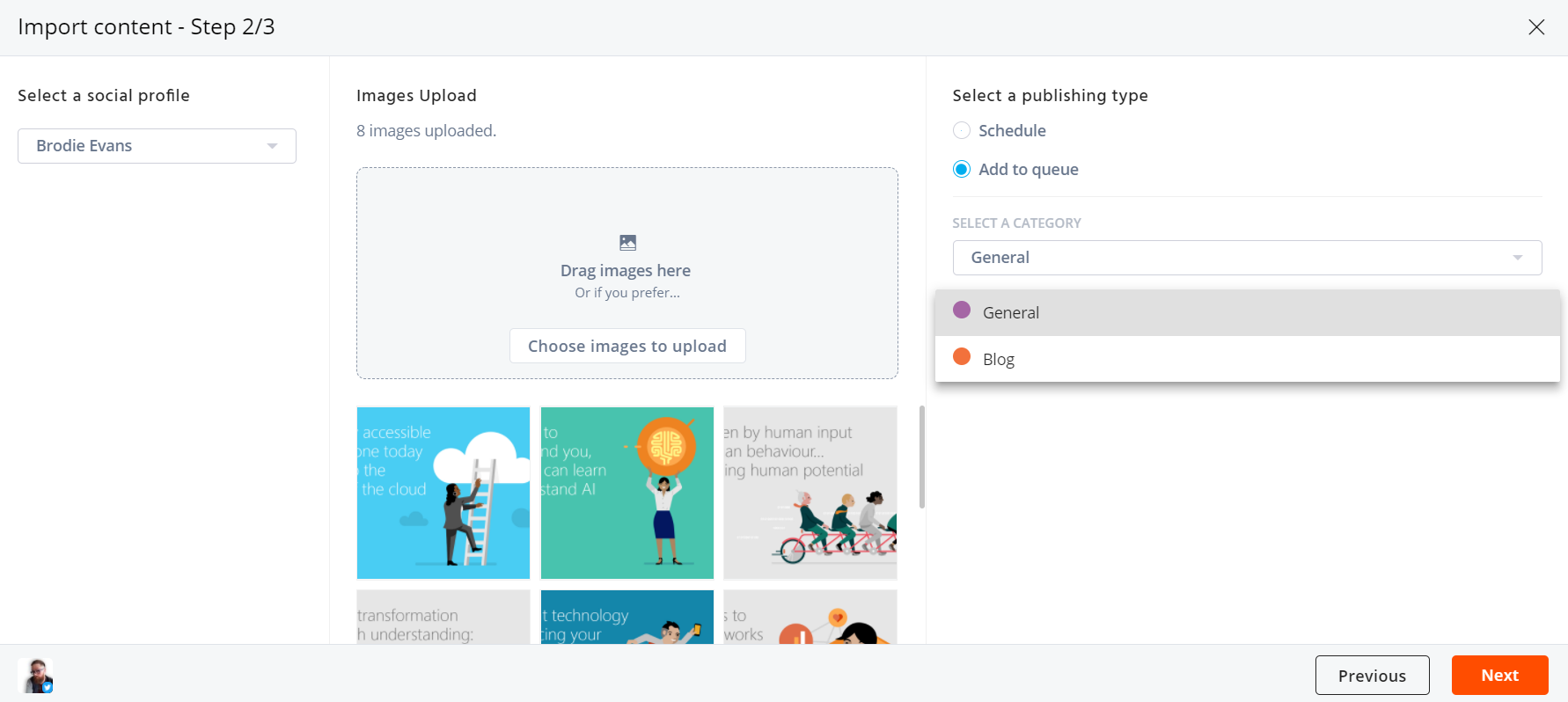Select the cloud ladder image thumbnail
This screenshot has width=1568, height=702.
pos(443,493)
